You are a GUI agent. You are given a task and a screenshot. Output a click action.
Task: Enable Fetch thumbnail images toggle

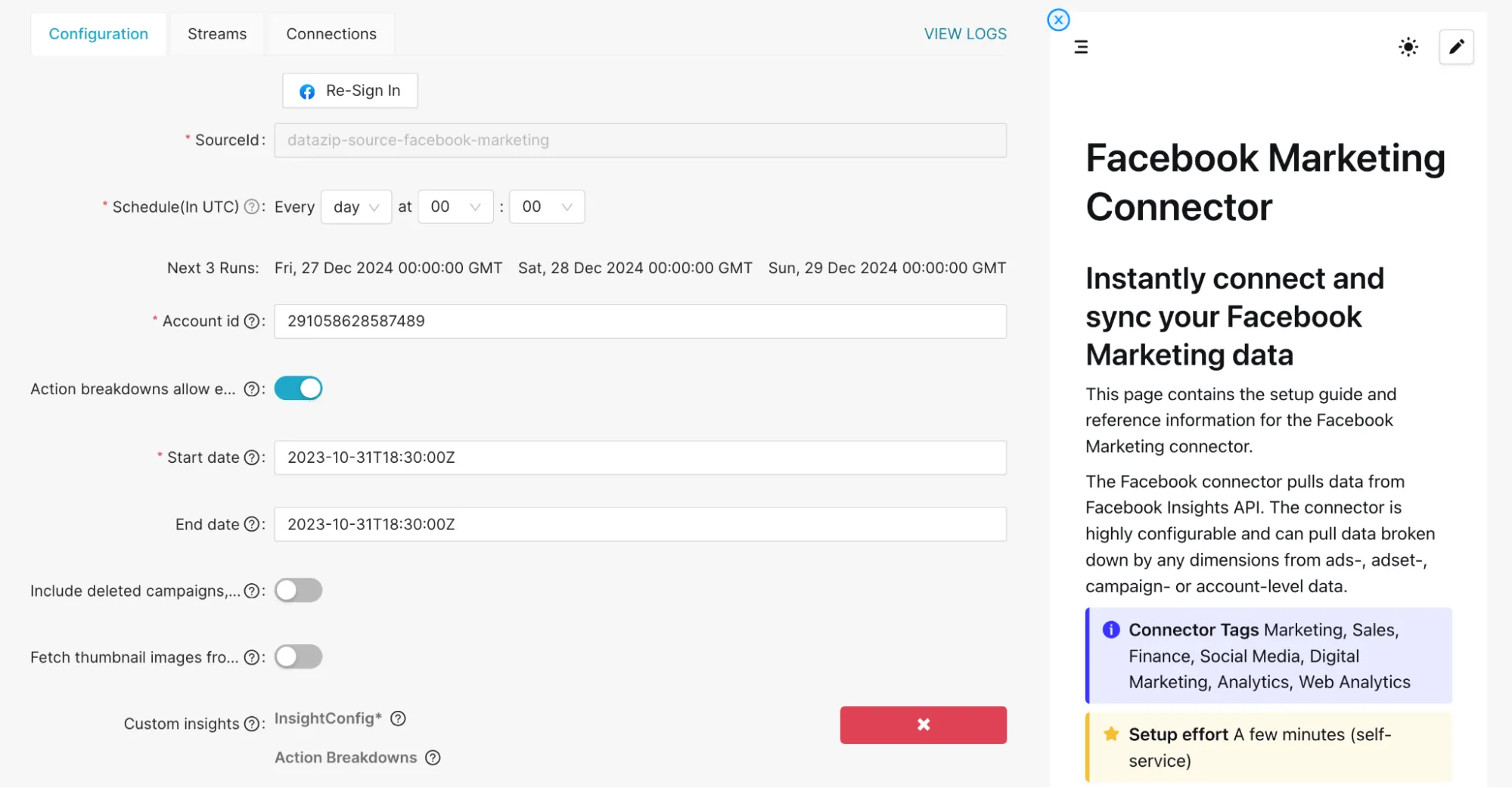[298, 657]
